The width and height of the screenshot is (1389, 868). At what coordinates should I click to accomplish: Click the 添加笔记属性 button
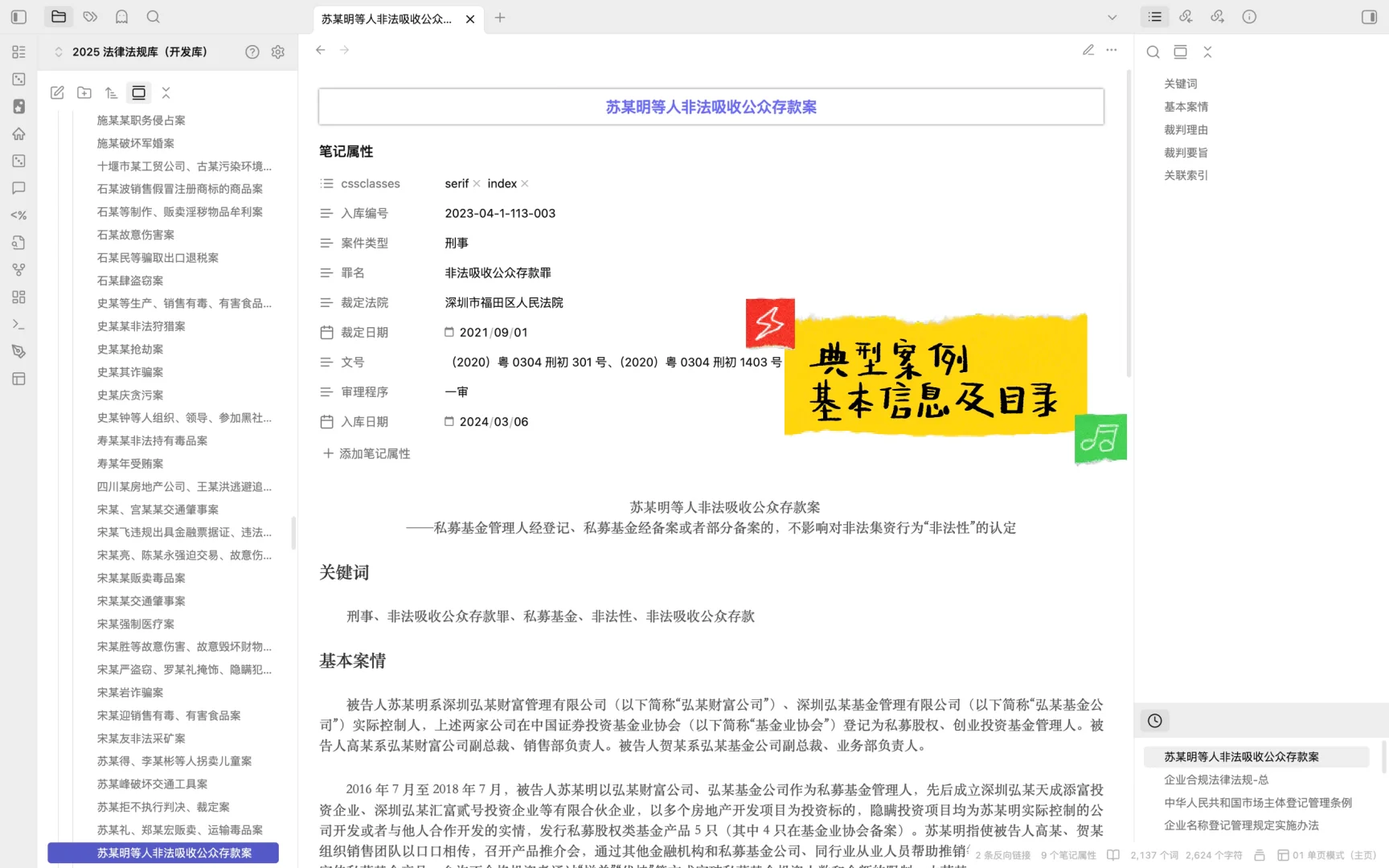(x=367, y=453)
